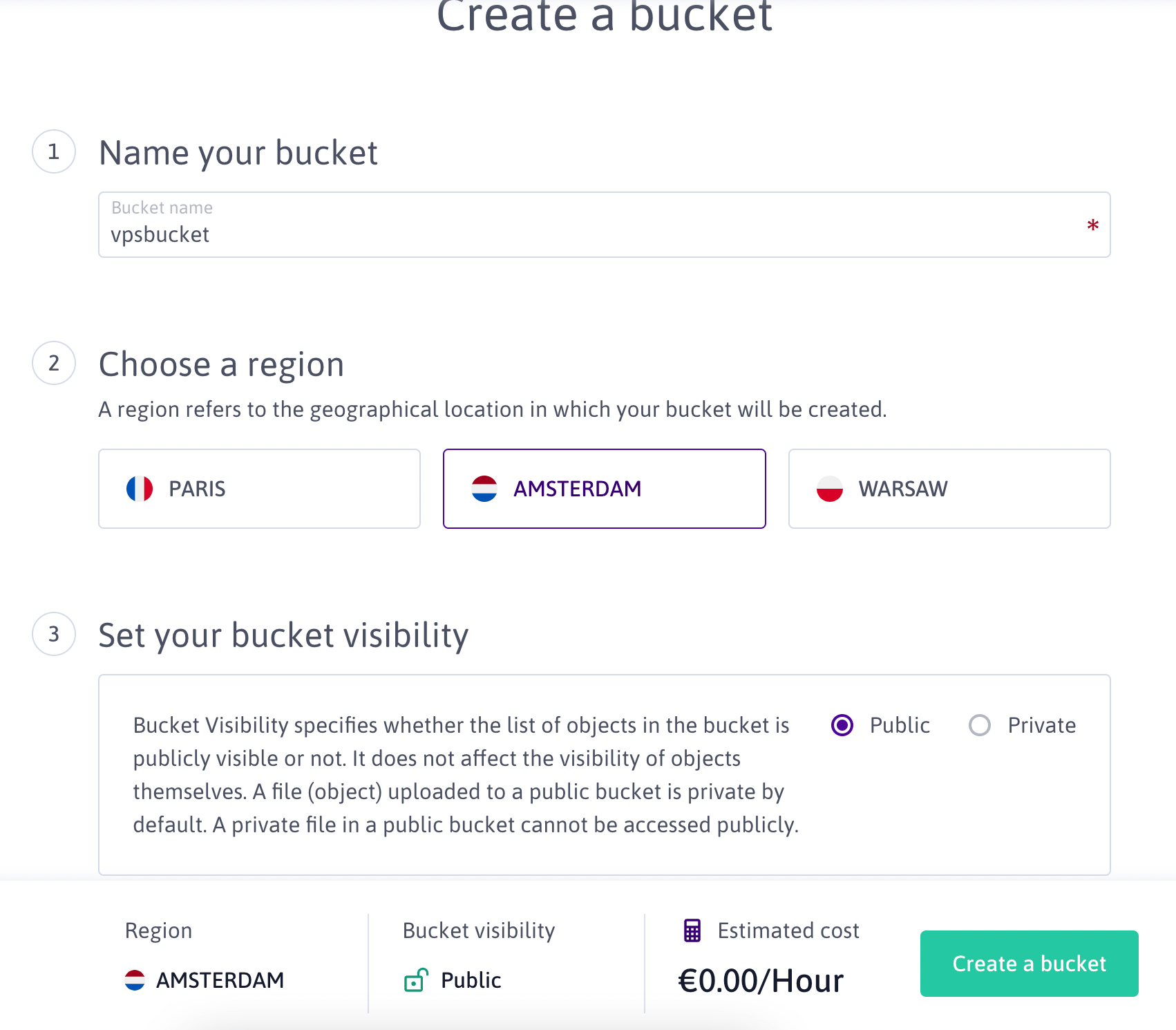Click the Netherlands flag in summary bar
Image resolution: width=1176 pixels, height=1030 pixels.
point(135,980)
